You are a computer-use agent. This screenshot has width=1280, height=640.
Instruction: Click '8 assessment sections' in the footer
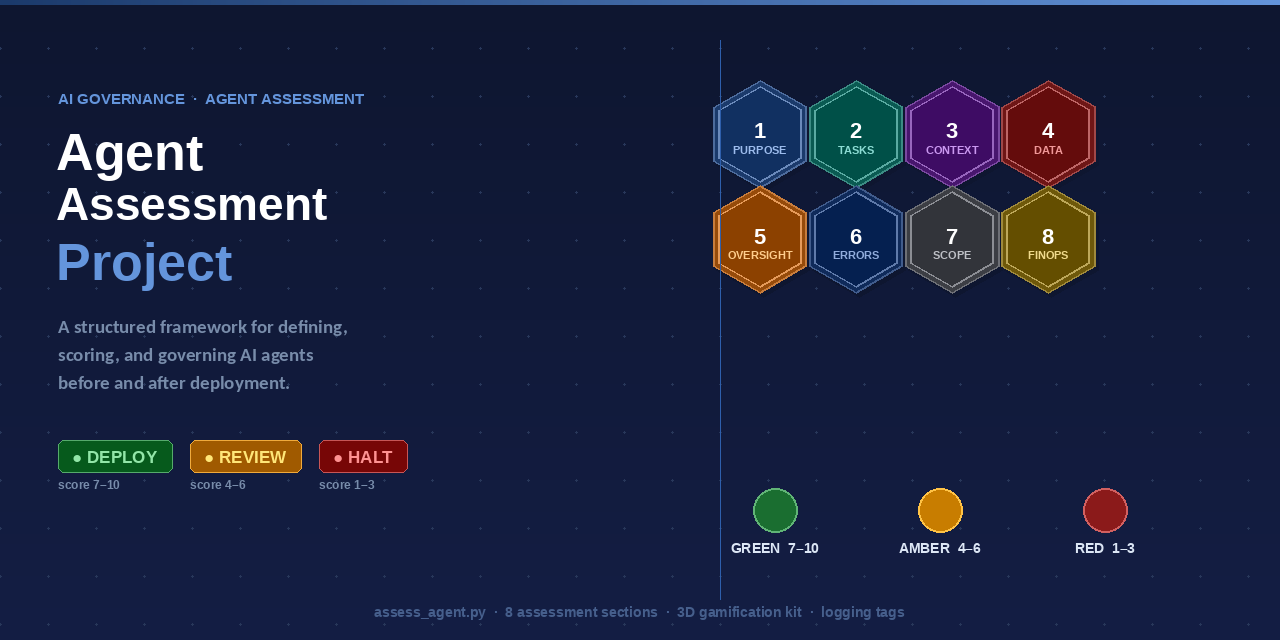581,612
